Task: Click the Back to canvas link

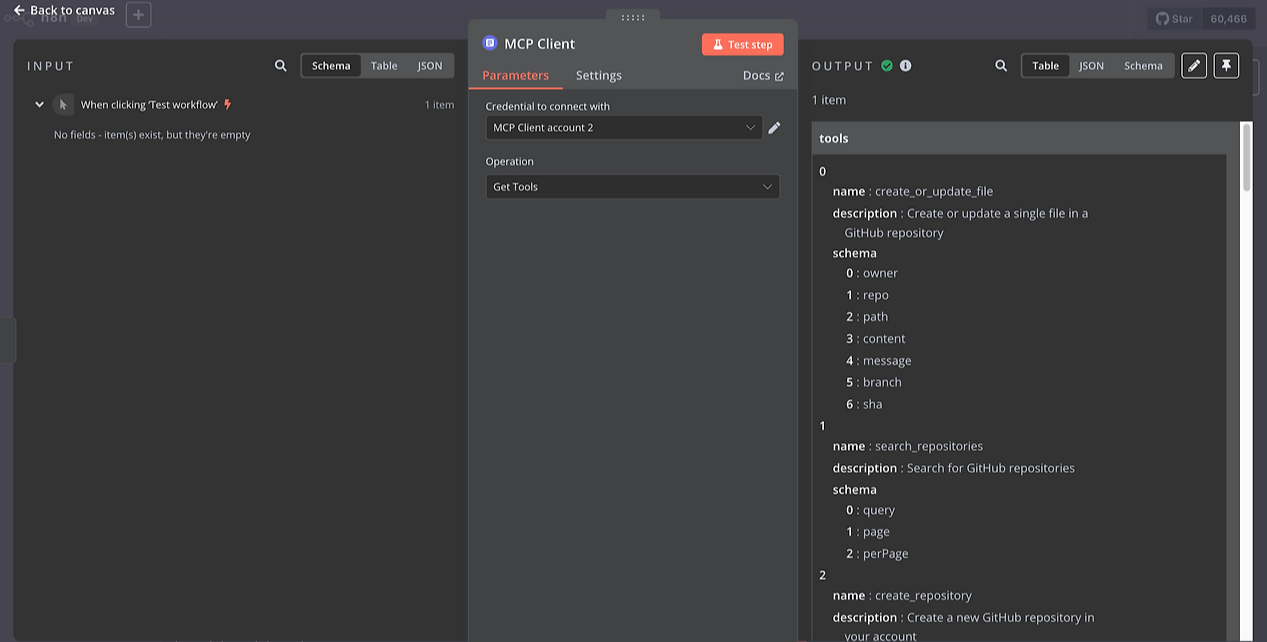Action: (64, 10)
